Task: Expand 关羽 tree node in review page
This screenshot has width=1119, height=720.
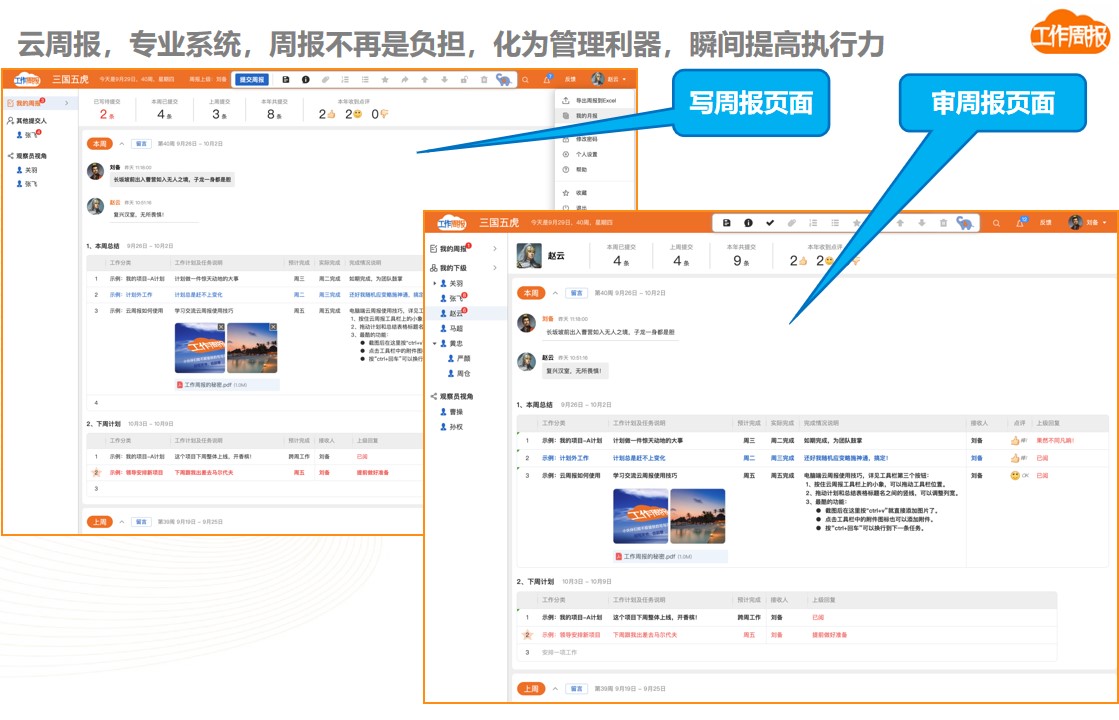Action: [x=435, y=283]
